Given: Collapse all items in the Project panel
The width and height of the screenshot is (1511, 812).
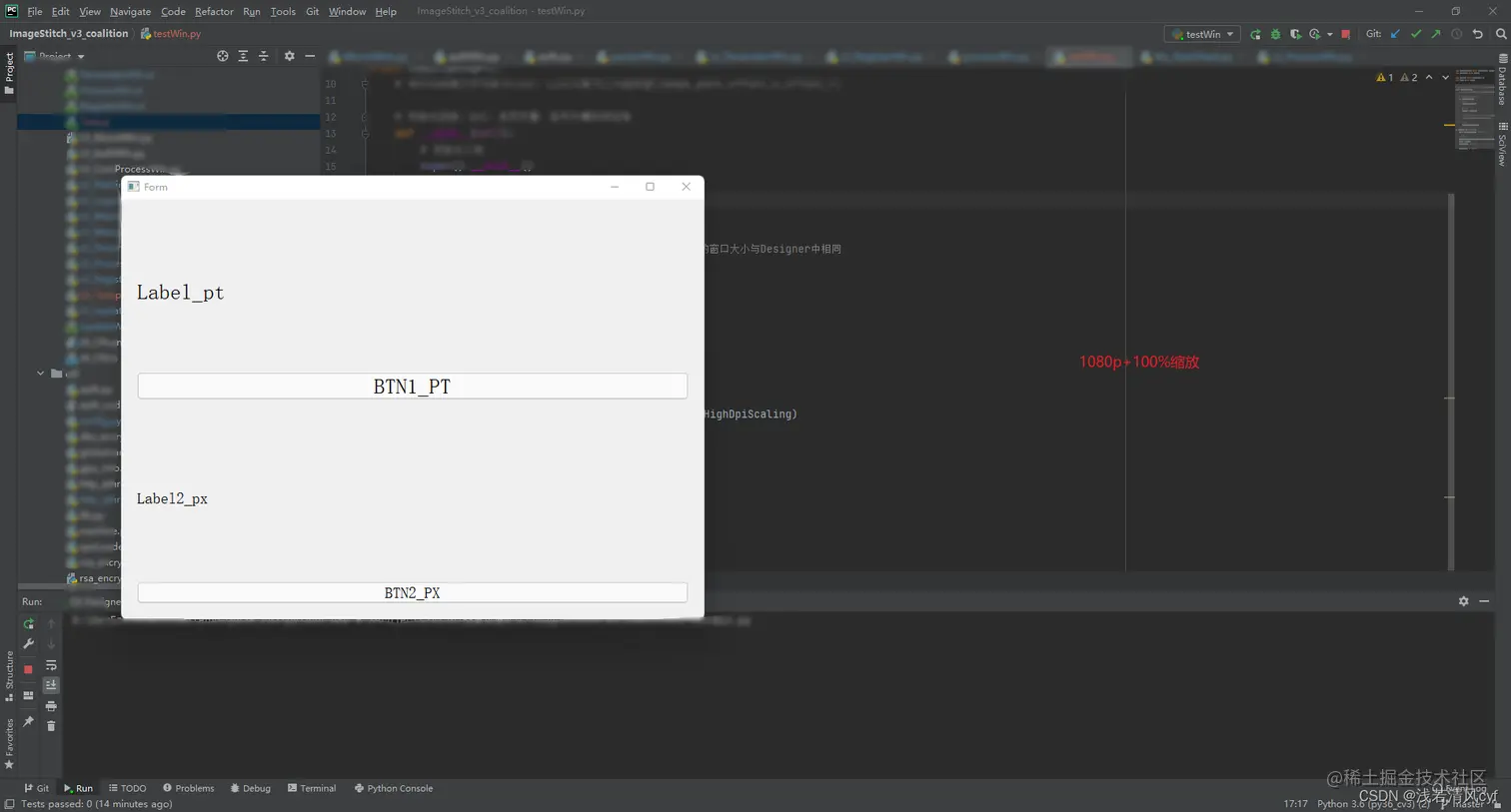Looking at the screenshot, I should coord(263,56).
